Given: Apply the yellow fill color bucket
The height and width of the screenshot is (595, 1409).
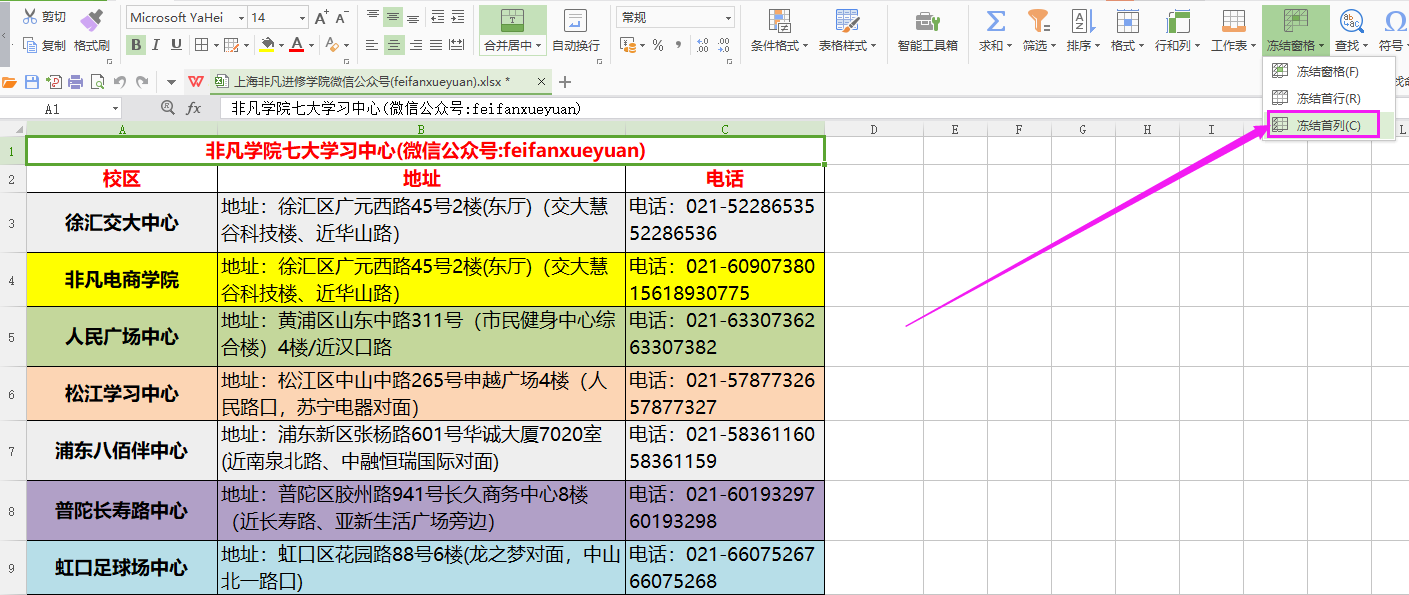Looking at the screenshot, I should pyautogui.click(x=266, y=44).
